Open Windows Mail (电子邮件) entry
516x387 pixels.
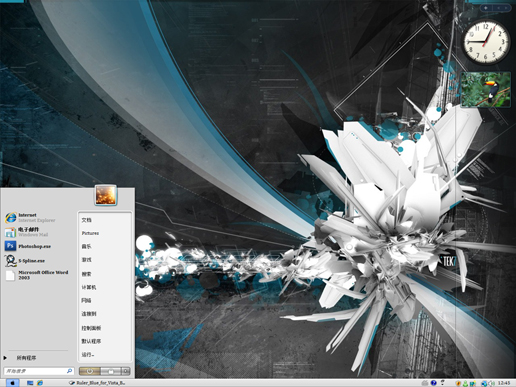(27, 232)
